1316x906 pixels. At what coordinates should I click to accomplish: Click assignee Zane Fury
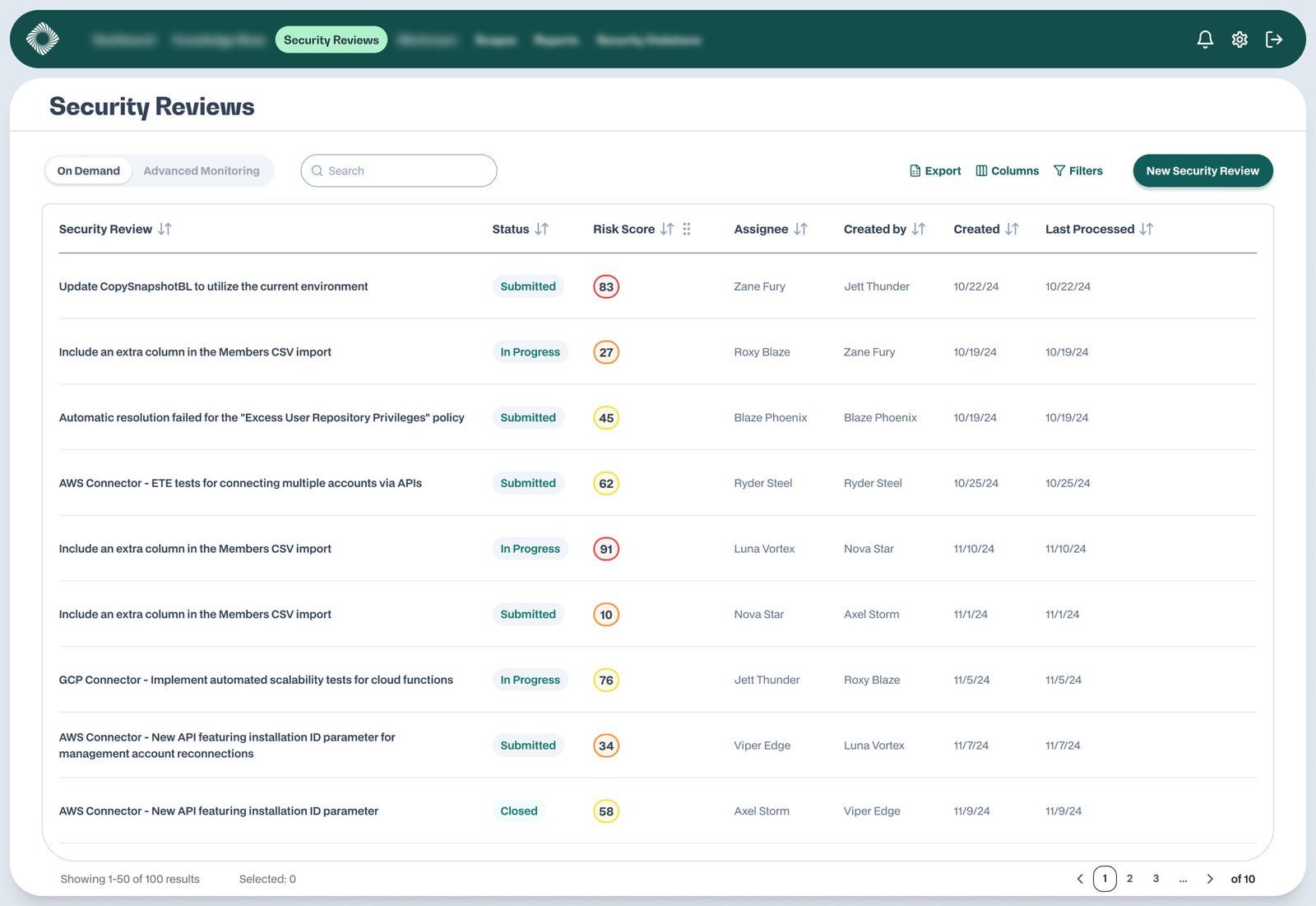click(760, 286)
